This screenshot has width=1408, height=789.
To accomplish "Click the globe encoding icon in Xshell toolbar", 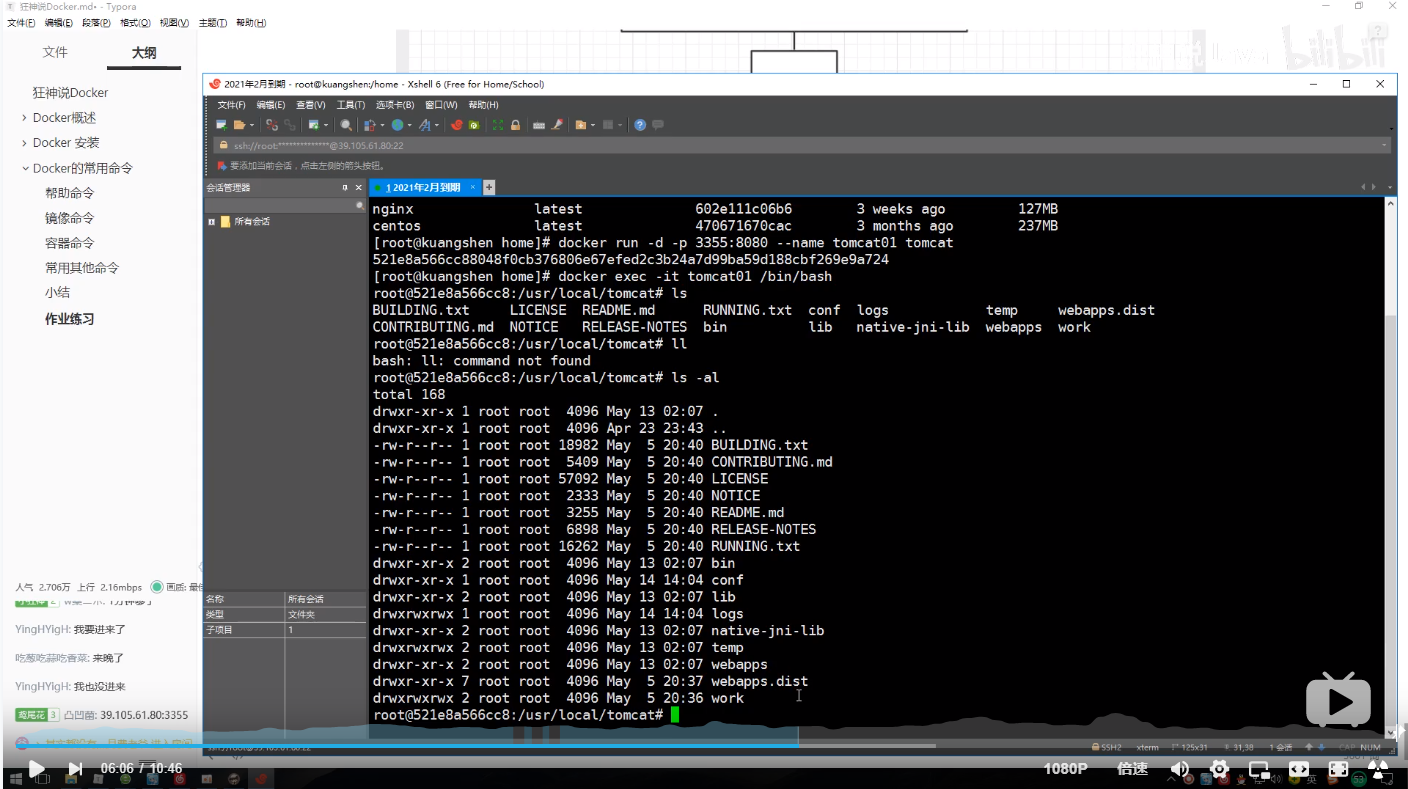I will click(x=397, y=125).
